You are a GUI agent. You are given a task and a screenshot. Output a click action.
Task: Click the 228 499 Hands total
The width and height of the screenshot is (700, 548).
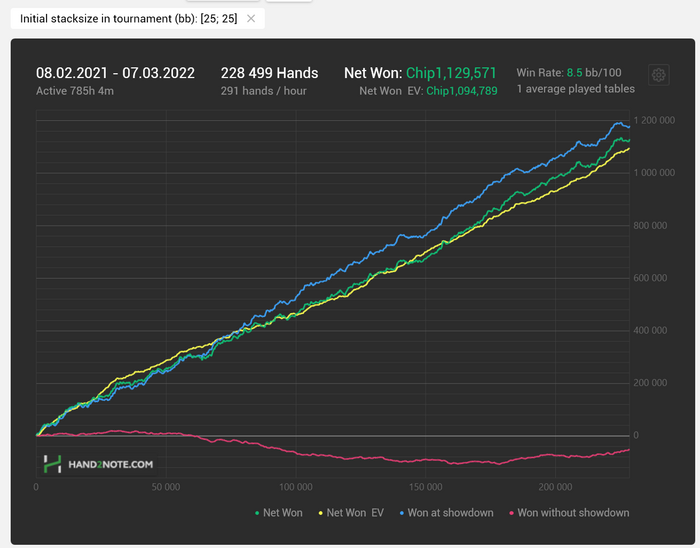point(269,73)
